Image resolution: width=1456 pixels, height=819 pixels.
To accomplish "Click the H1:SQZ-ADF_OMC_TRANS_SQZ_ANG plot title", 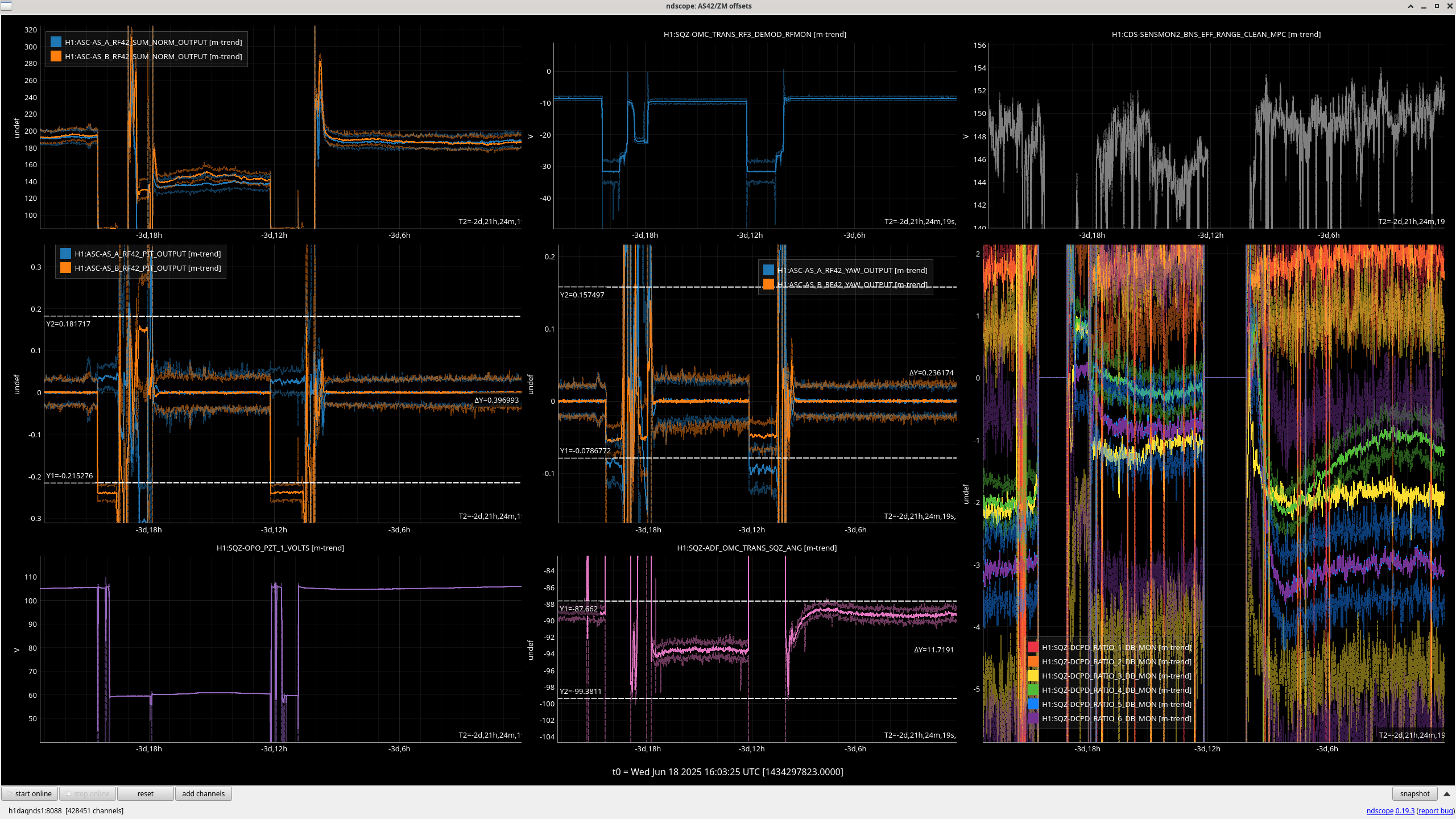I will tap(757, 548).
